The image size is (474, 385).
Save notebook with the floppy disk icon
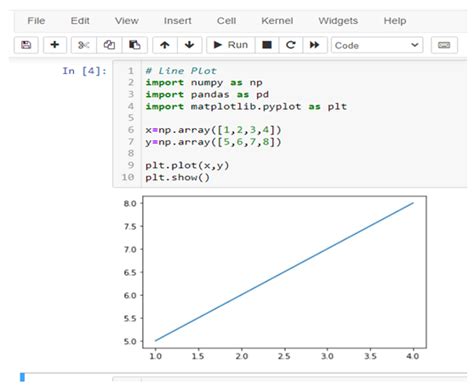tap(26, 45)
